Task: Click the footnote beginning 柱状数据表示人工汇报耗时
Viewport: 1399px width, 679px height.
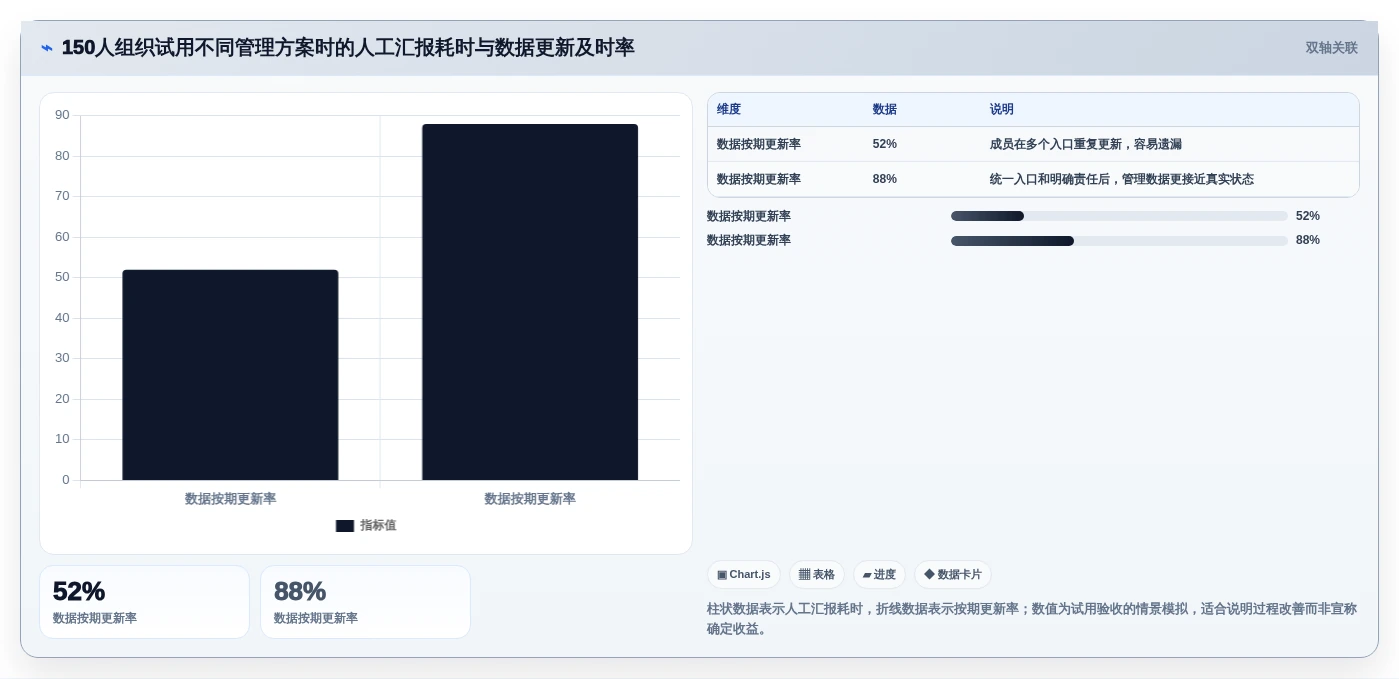Action: 1032,619
